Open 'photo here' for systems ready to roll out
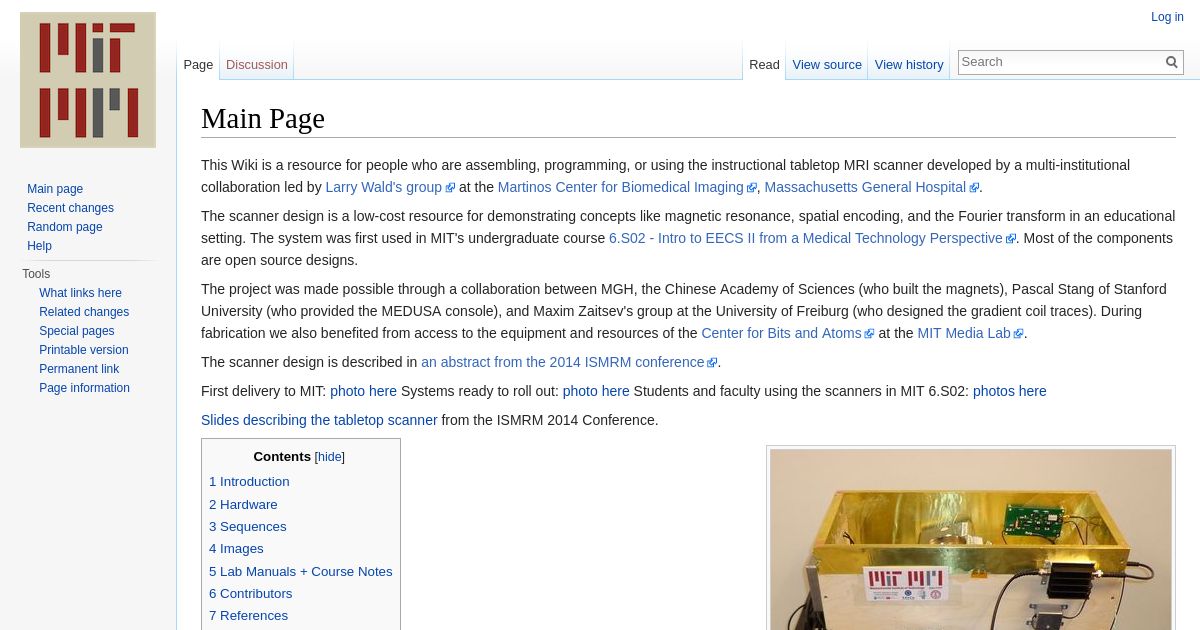Viewport: 1200px width, 630px height. click(596, 391)
